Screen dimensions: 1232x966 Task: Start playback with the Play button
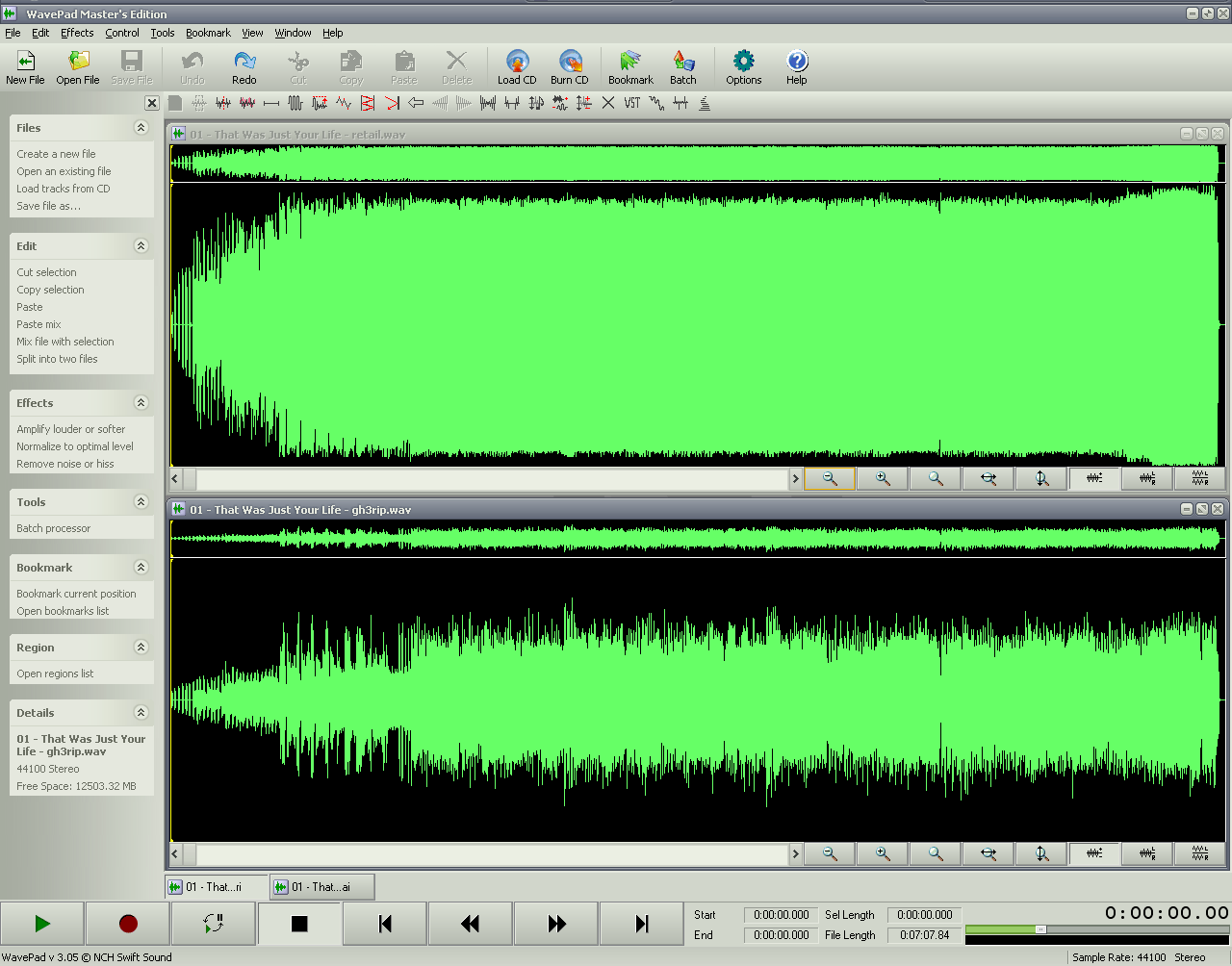42,924
